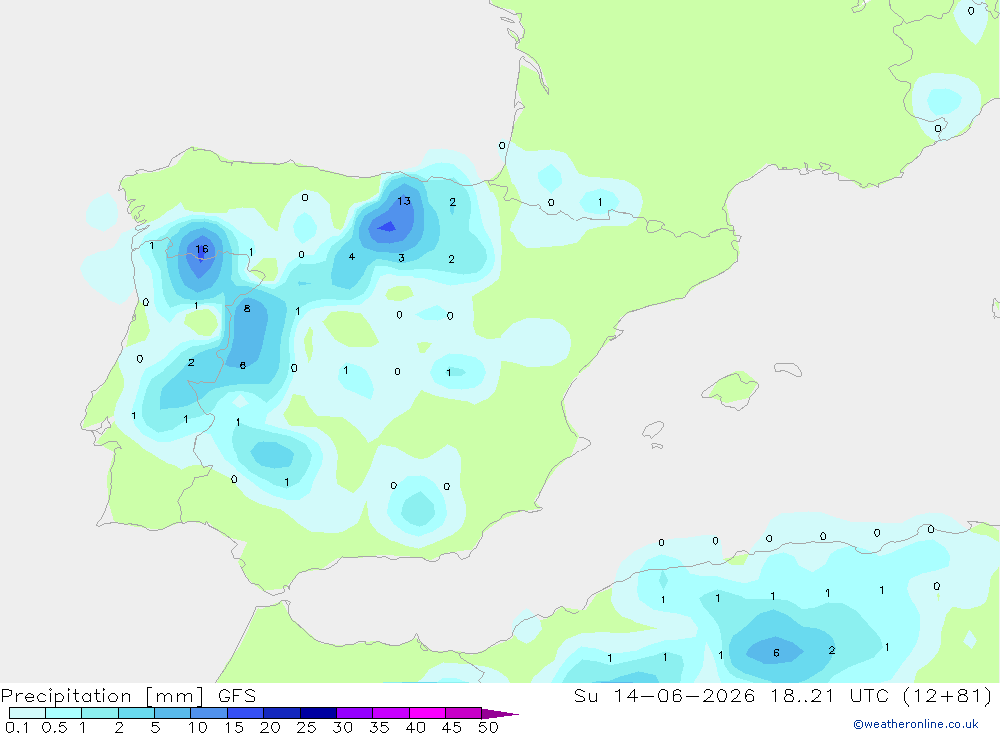Click the '10' legend scale label

click(198, 727)
